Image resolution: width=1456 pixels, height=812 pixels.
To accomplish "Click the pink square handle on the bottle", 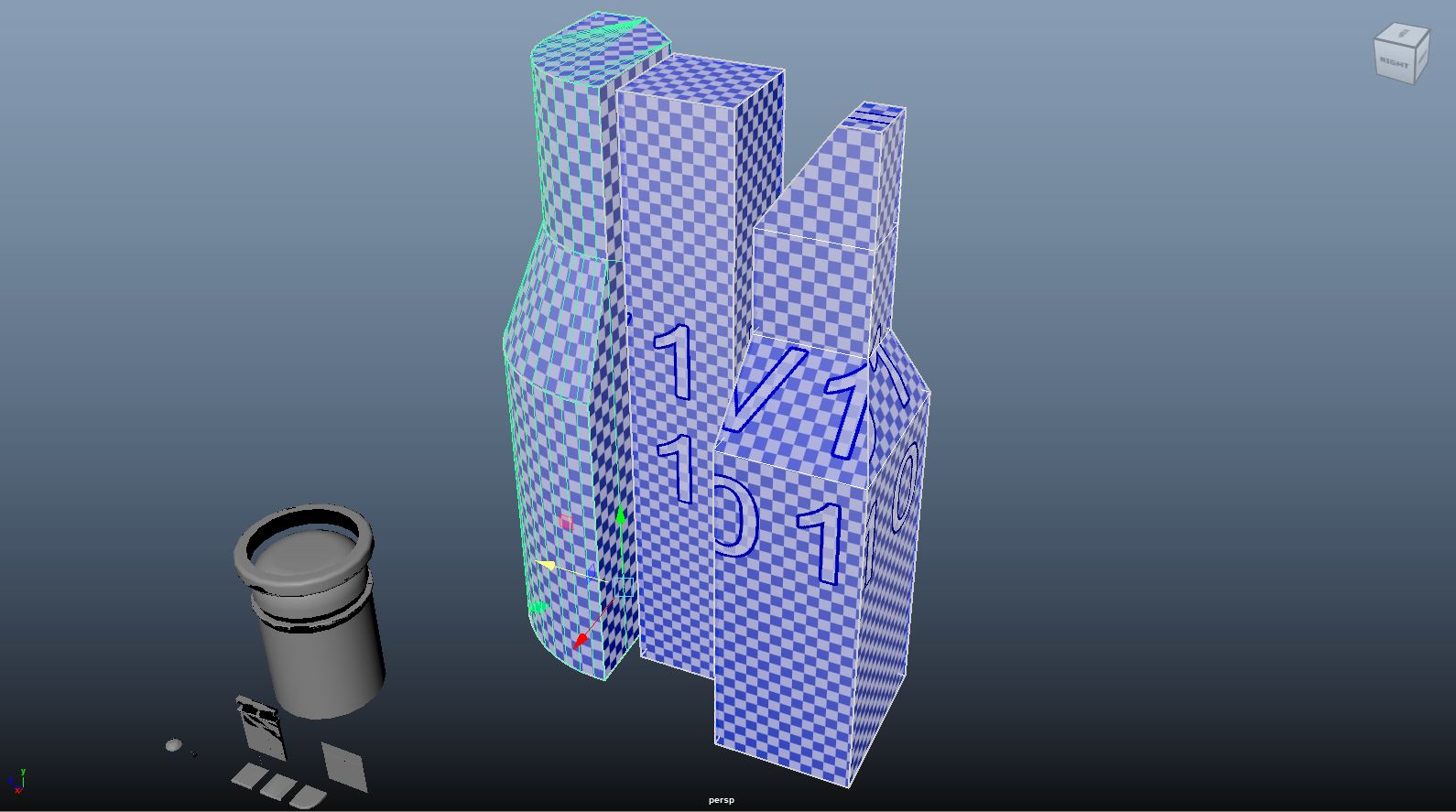I will tap(565, 522).
